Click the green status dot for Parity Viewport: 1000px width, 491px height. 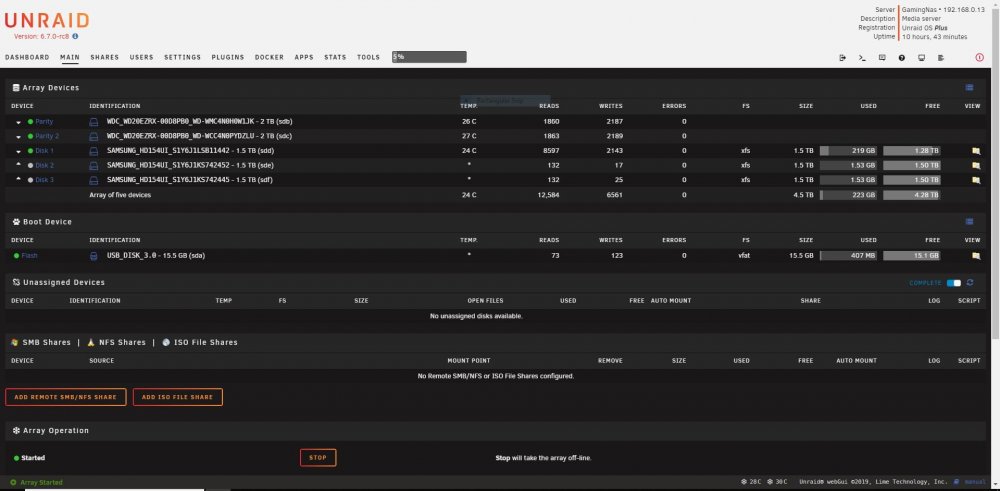[30, 121]
